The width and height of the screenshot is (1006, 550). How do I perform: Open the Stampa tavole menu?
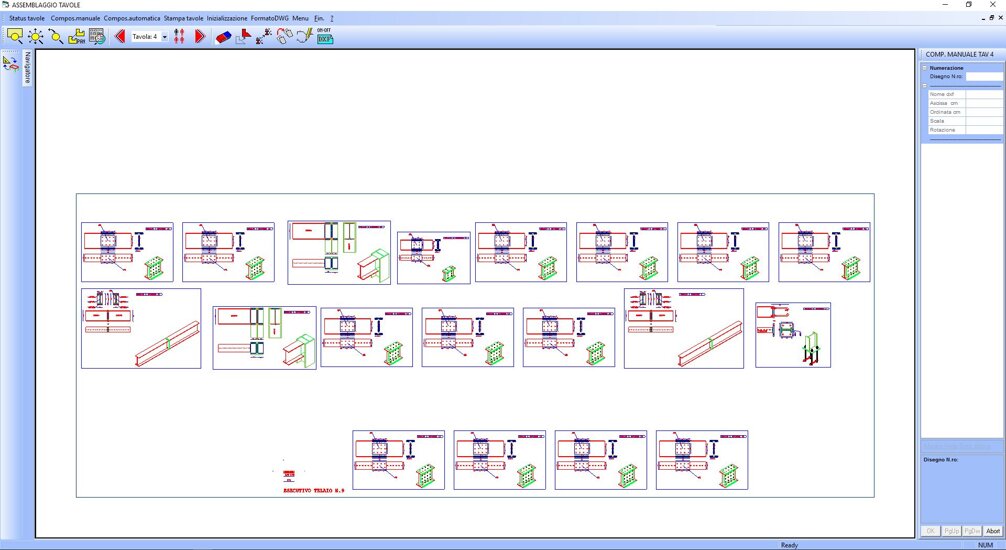coord(184,18)
